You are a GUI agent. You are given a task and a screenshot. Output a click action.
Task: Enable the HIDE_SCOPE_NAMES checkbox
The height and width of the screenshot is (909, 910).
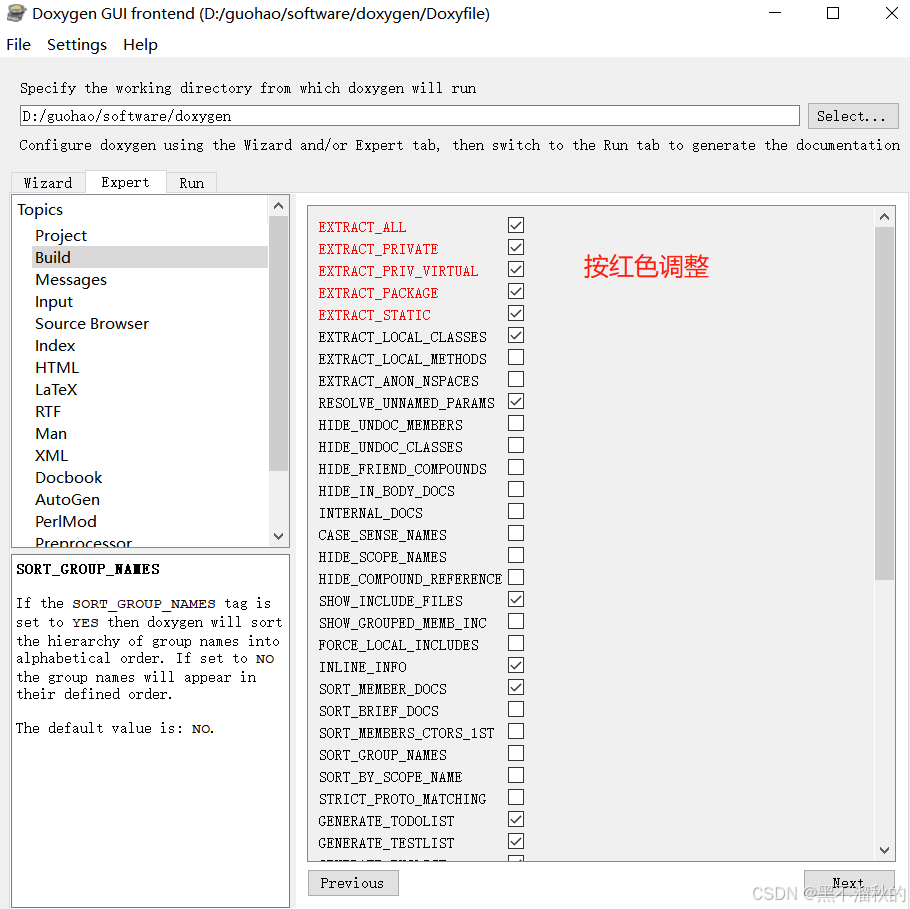(516, 556)
